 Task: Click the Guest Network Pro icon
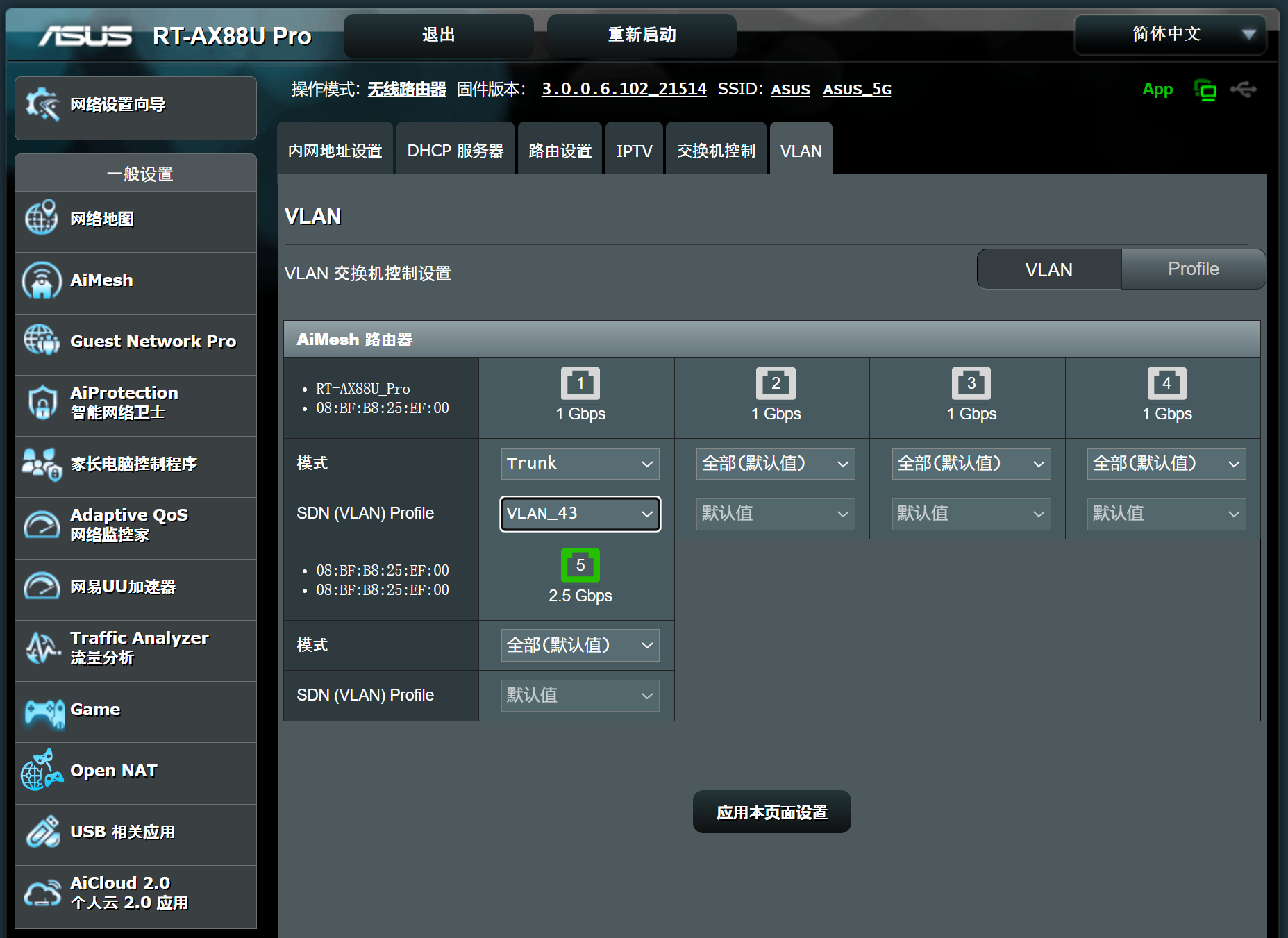click(x=42, y=341)
